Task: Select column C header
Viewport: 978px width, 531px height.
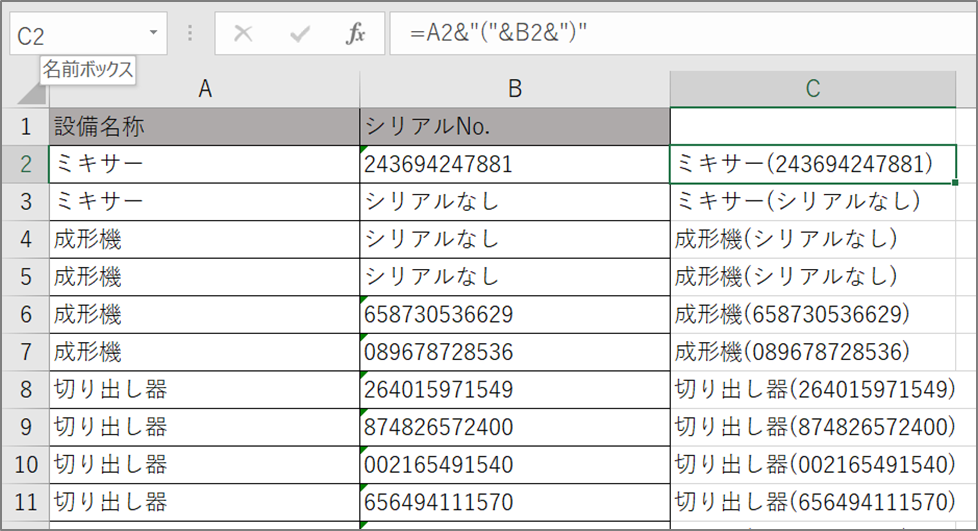Action: (x=812, y=89)
